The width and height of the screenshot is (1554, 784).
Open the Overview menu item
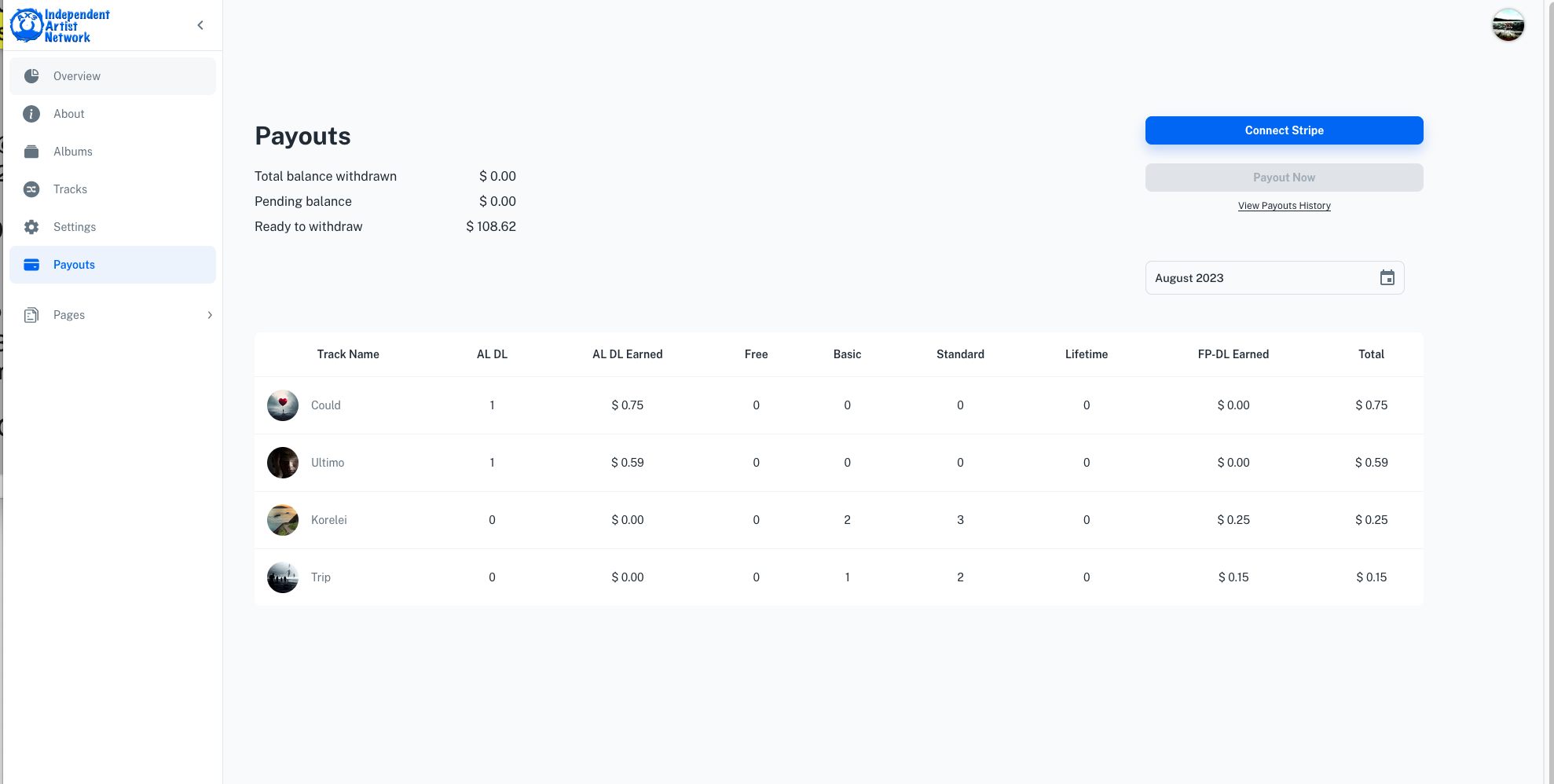coord(112,76)
